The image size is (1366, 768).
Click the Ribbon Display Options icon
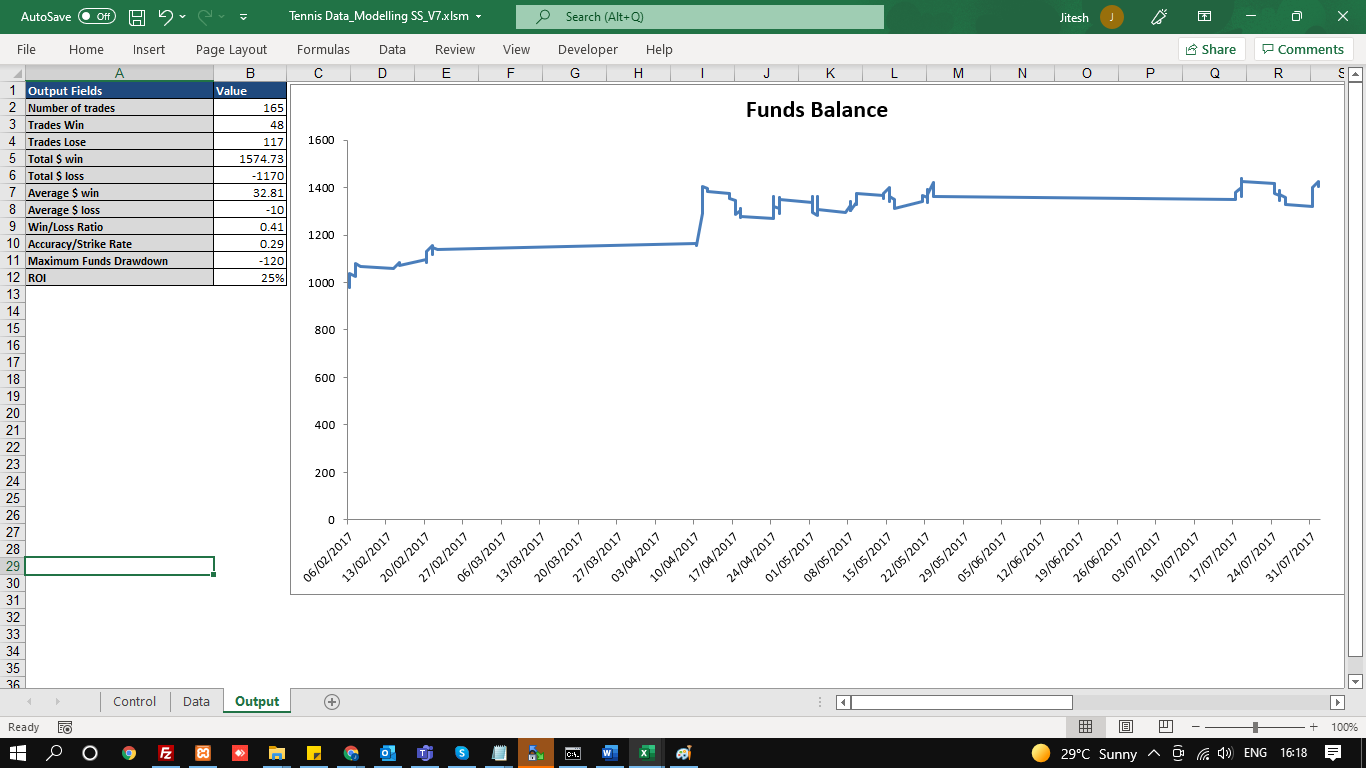(1204, 17)
